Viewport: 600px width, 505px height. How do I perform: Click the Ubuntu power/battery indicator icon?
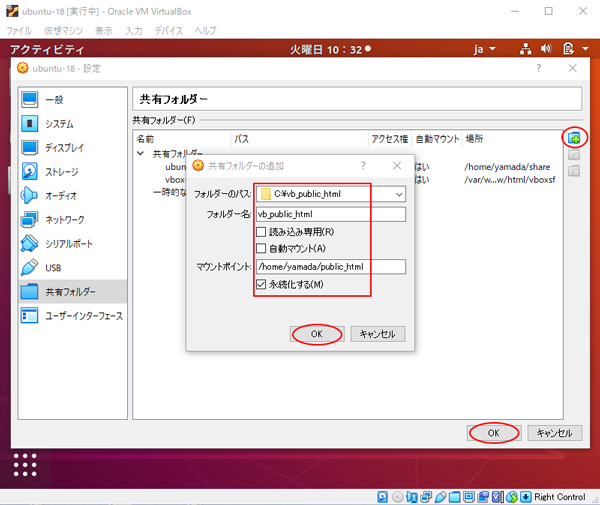pyautogui.click(x=568, y=49)
